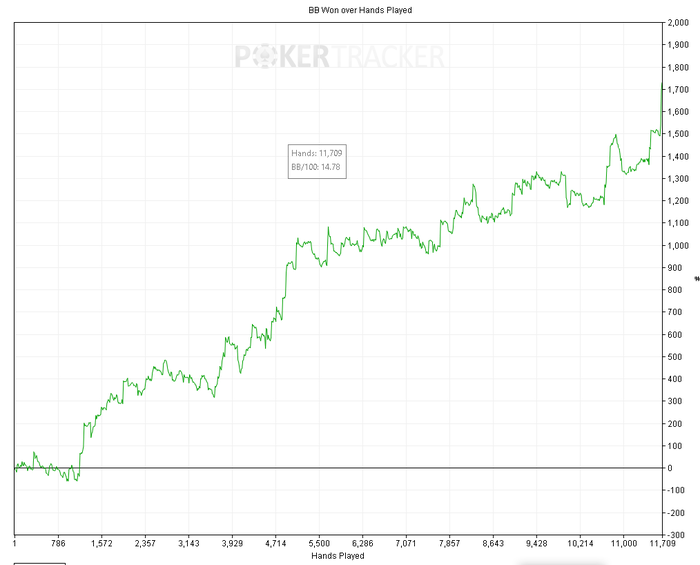Click the 5,500 x-axis tick label

(319, 543)
